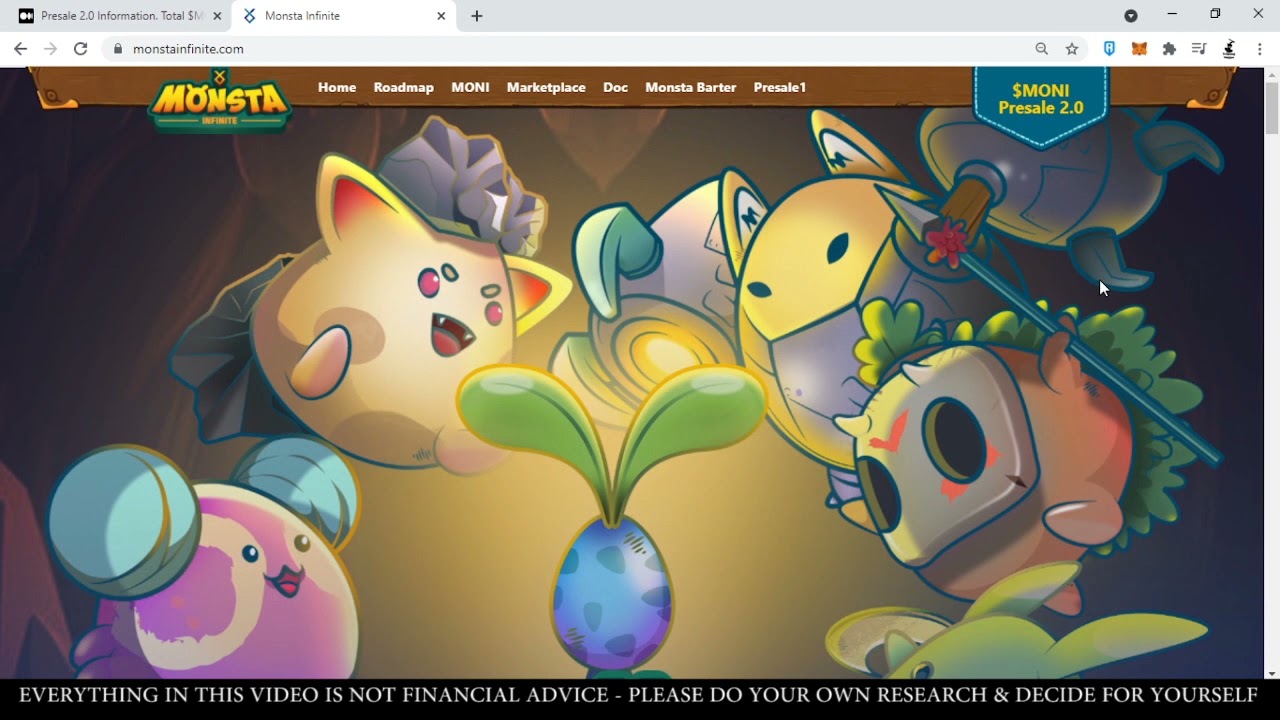This screenshot has height=720, width=1280.
Task: Reload the current page
Action: click(80, 49)
